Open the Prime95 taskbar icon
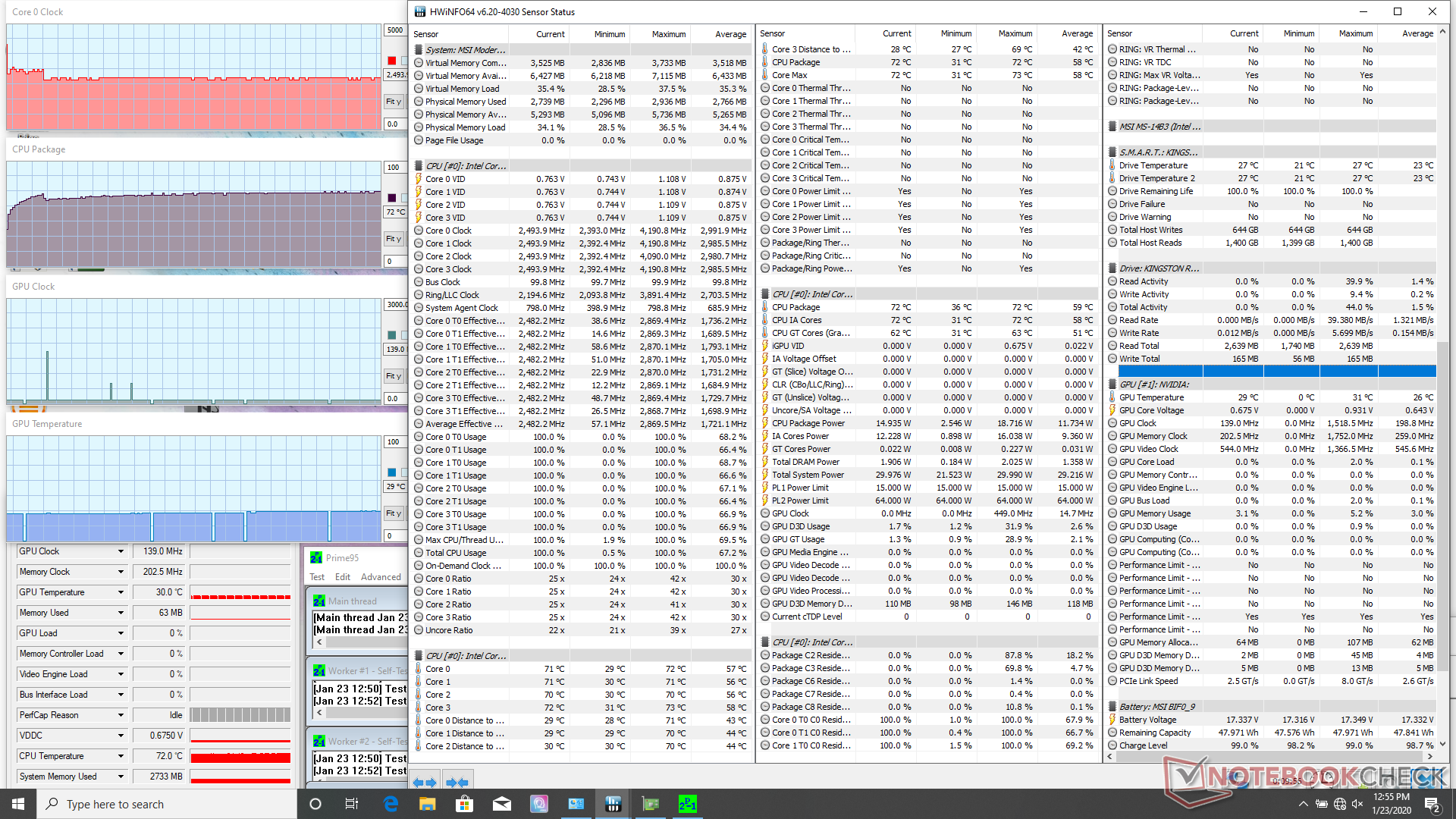Image resolution: width=1456 pixels, height=819 pixels. pos(687,804)
